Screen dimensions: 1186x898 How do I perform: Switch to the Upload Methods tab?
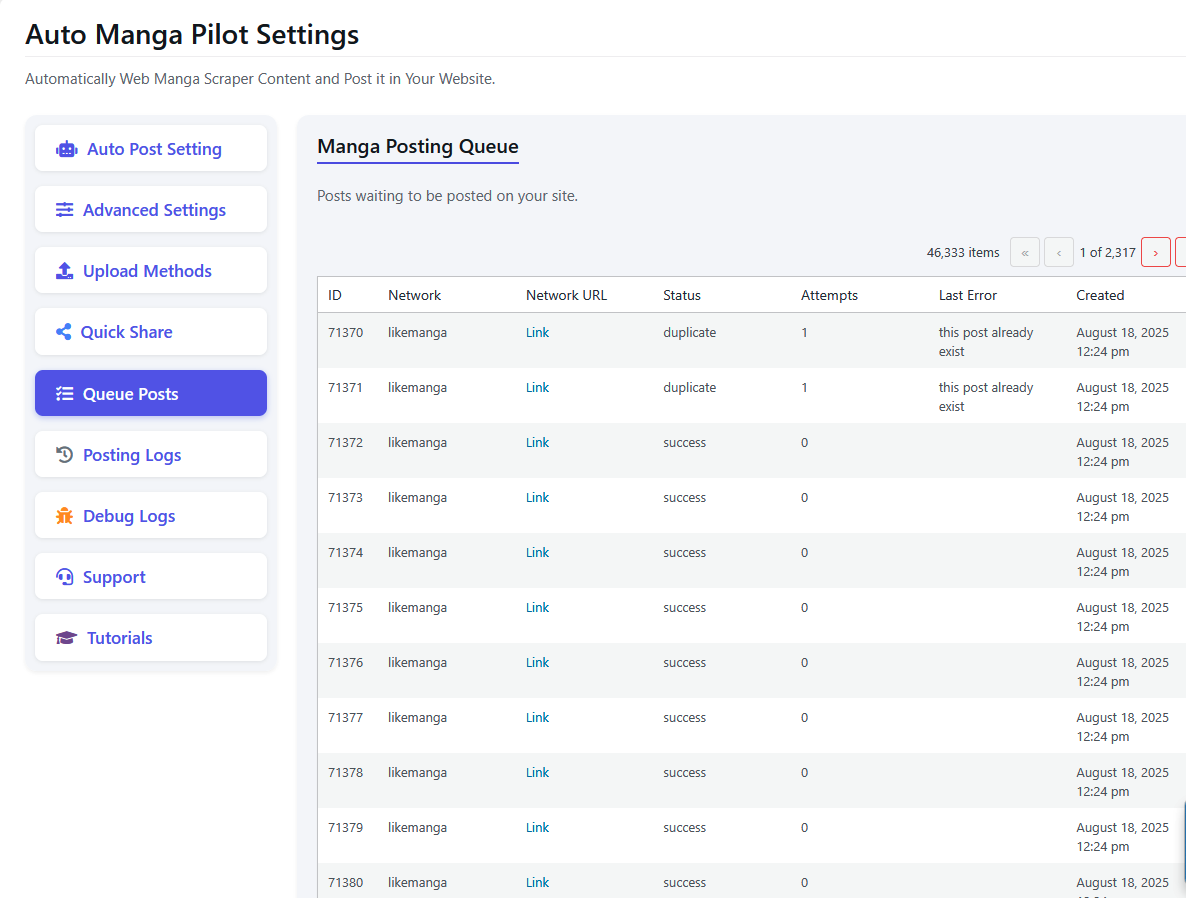click(147, 271)
